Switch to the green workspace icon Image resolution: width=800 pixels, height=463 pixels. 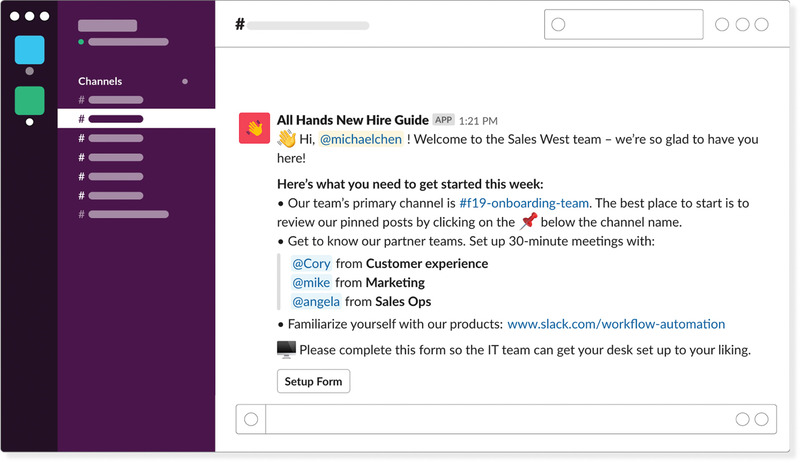(29, 100)
